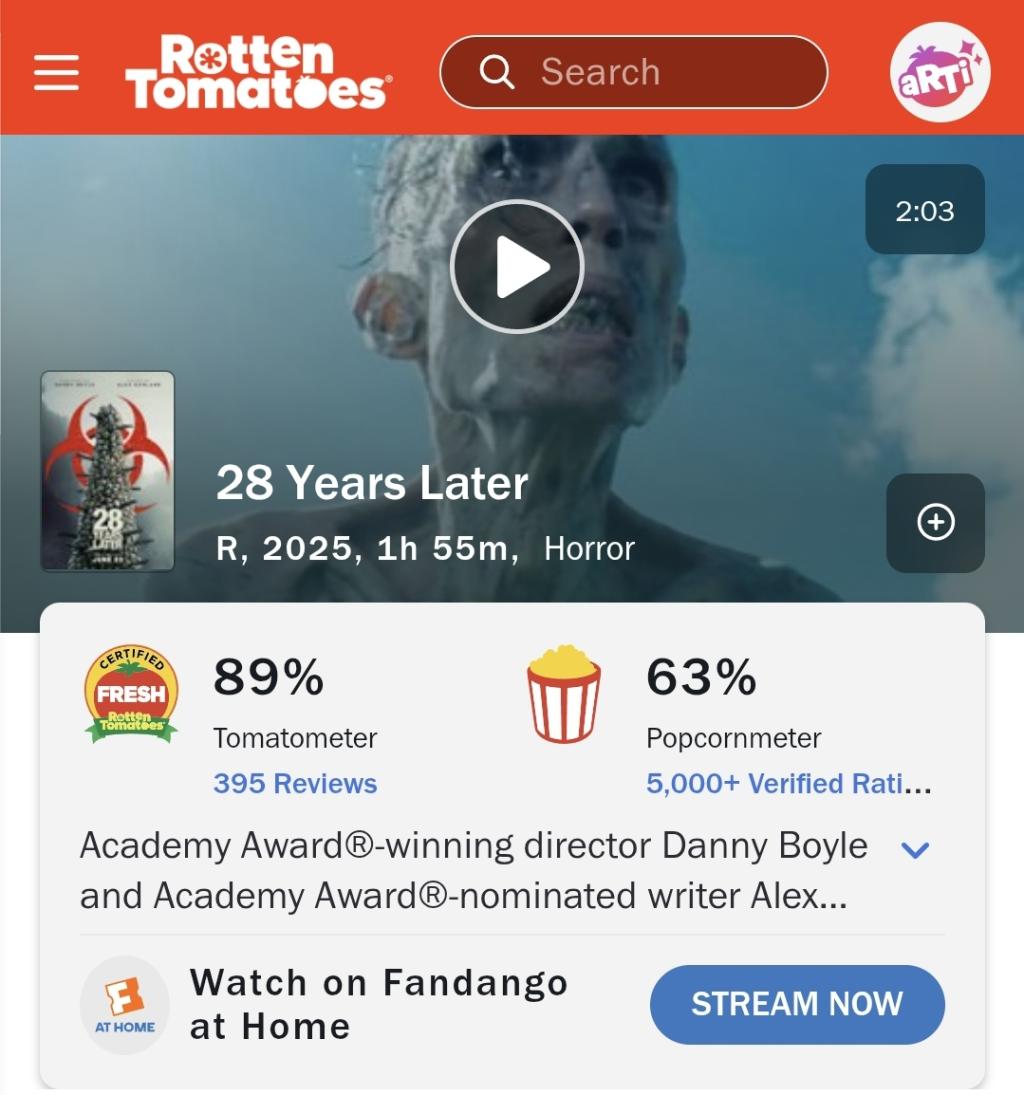Play the 28 Years Later trailer
1024x1095 pixels.
517,266
